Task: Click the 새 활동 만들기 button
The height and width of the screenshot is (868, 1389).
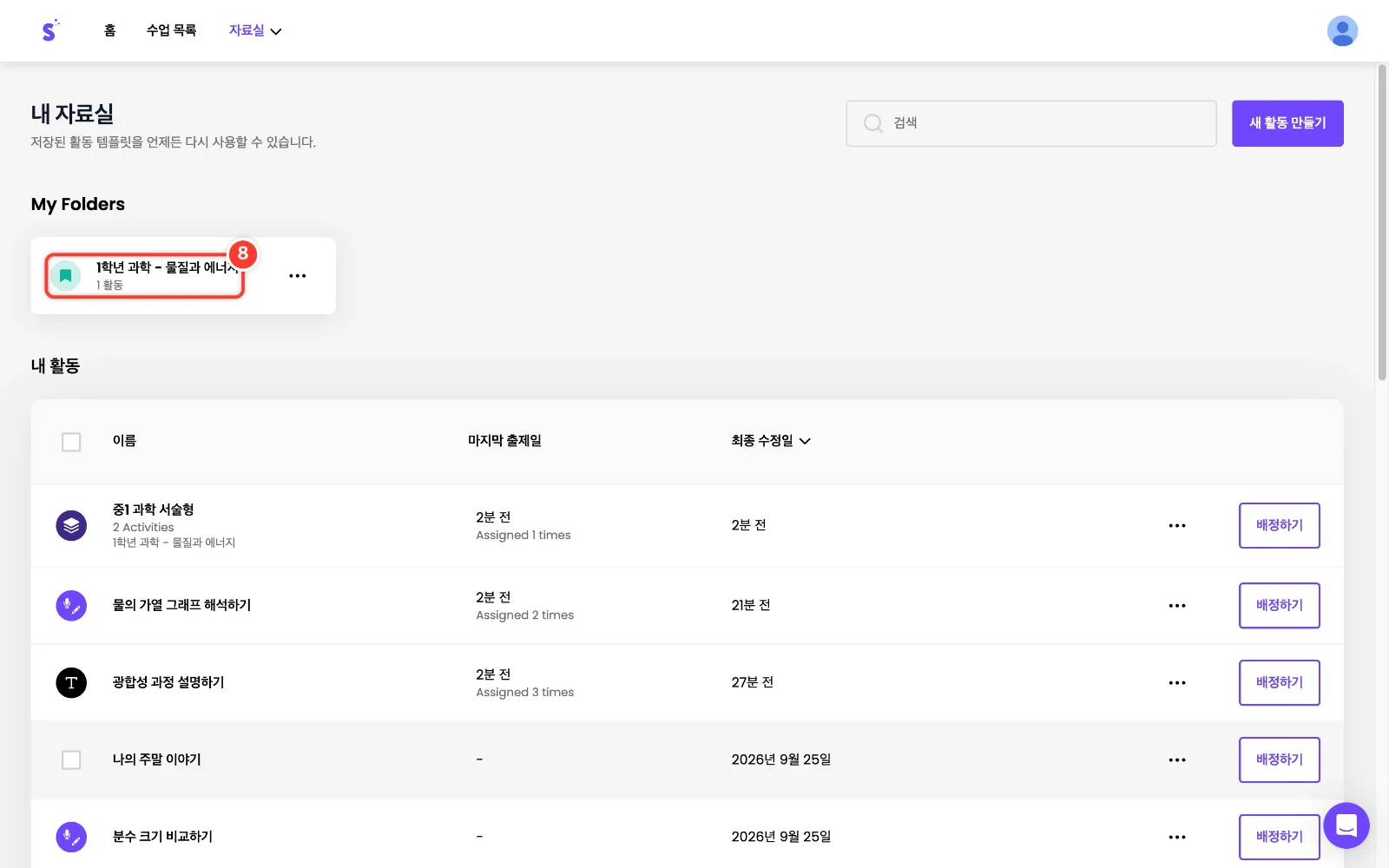Action: [x=1287, y=123]
